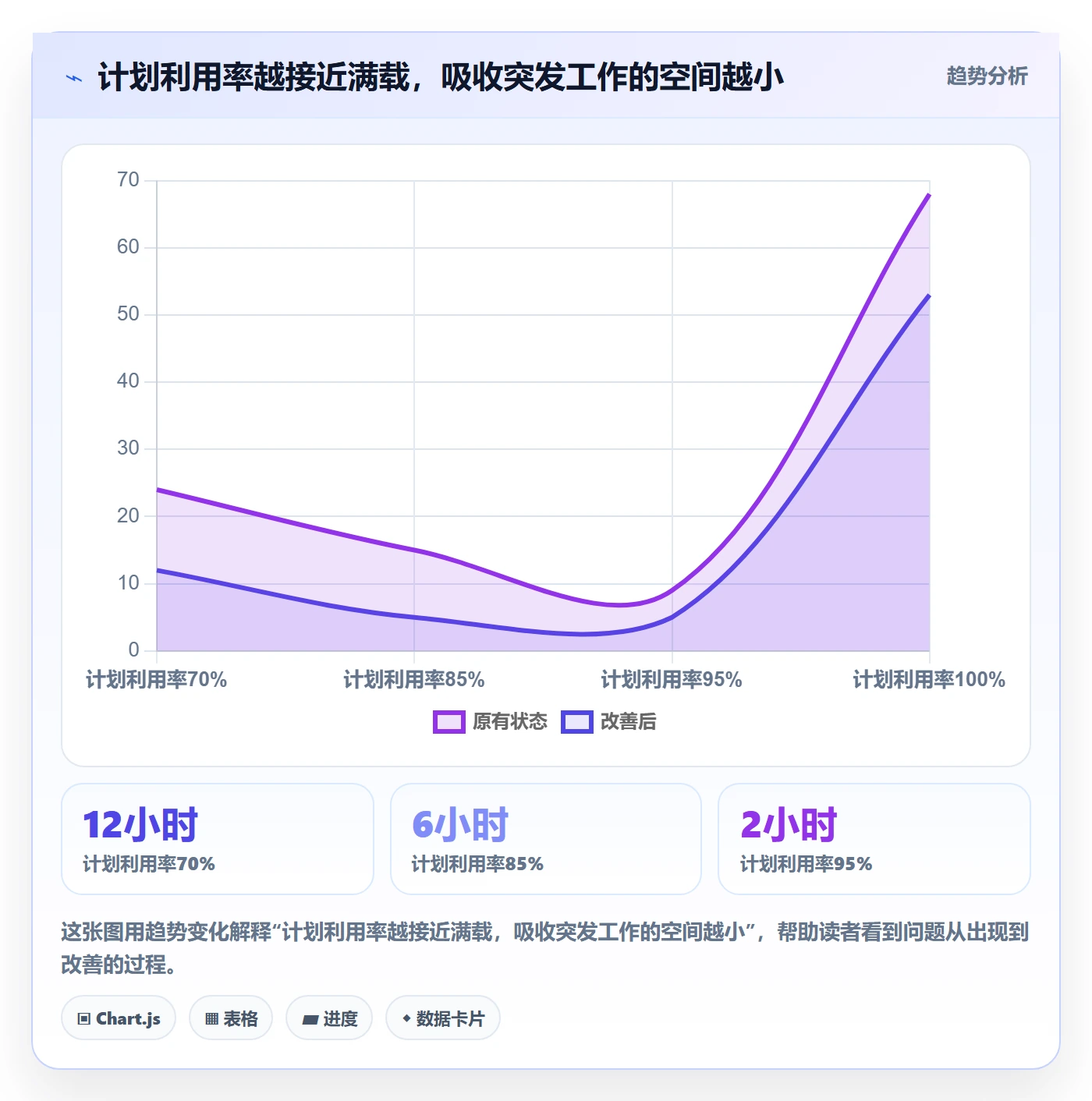Click the 表格 tag
This screenshot has height=1101, width=1092.
tap(231, 1018)
